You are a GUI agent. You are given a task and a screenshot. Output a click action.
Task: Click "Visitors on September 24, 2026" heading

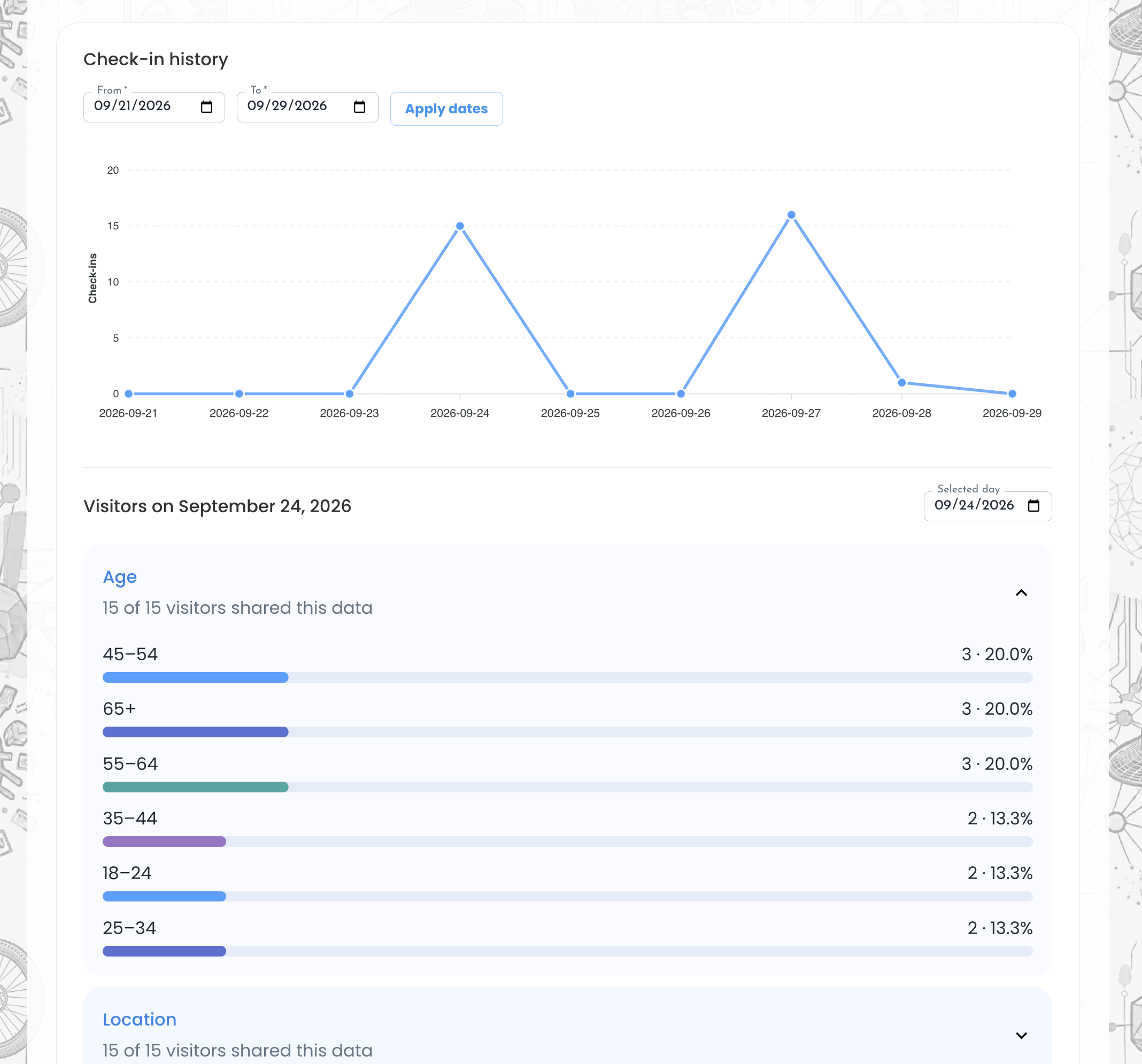click(217, 506)
